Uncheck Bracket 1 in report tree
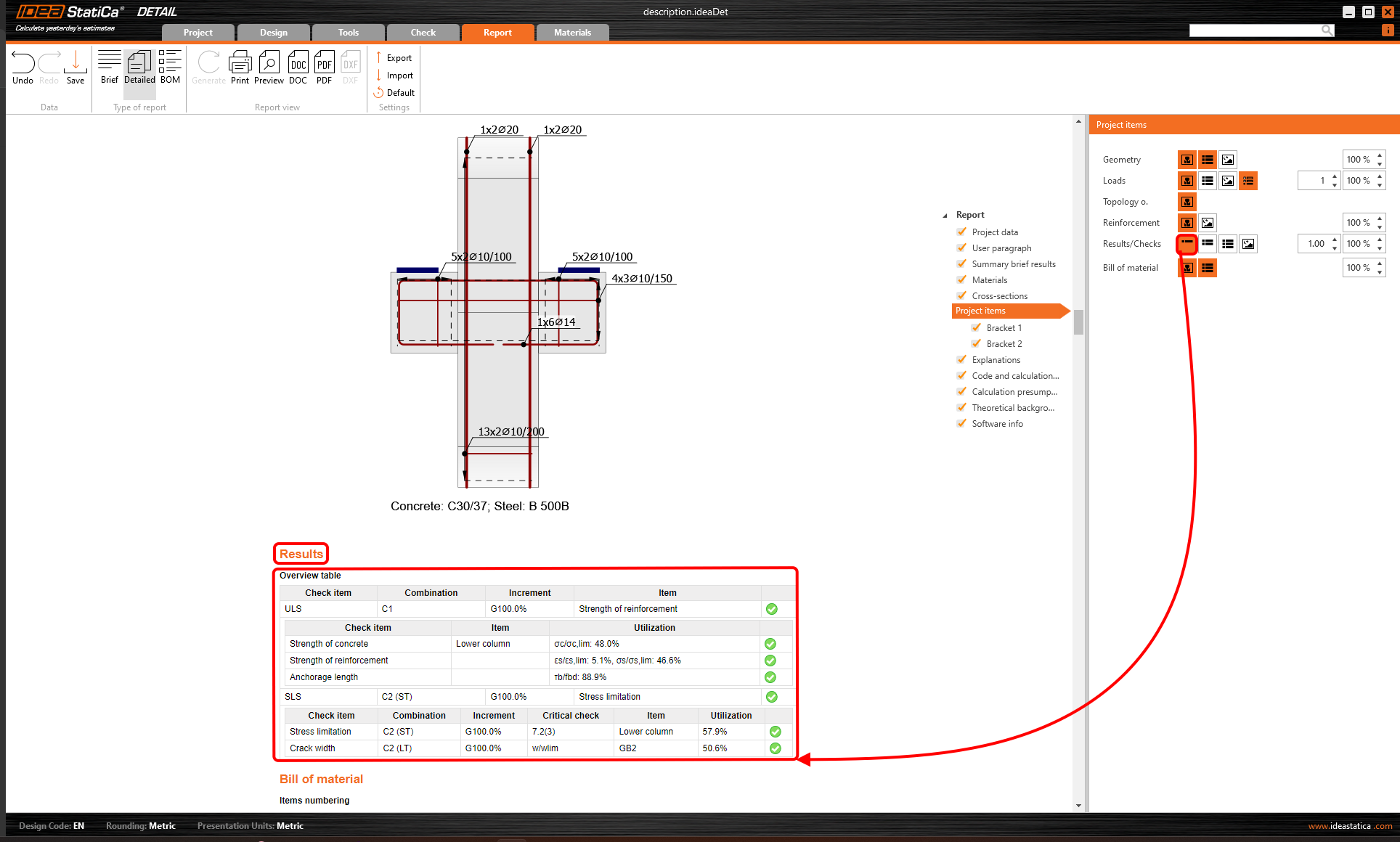Screen dimensions: 1400x842 pyautogui.click(x=977, y=328)
